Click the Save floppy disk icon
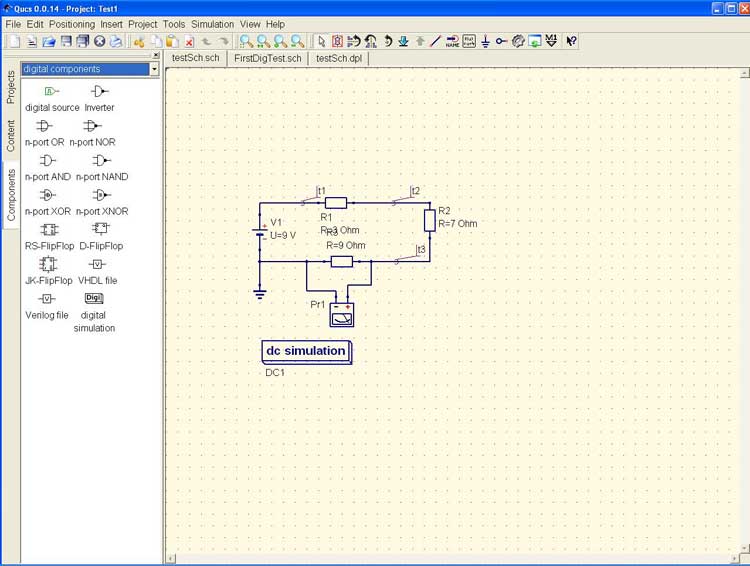 (x=66, y=42)
